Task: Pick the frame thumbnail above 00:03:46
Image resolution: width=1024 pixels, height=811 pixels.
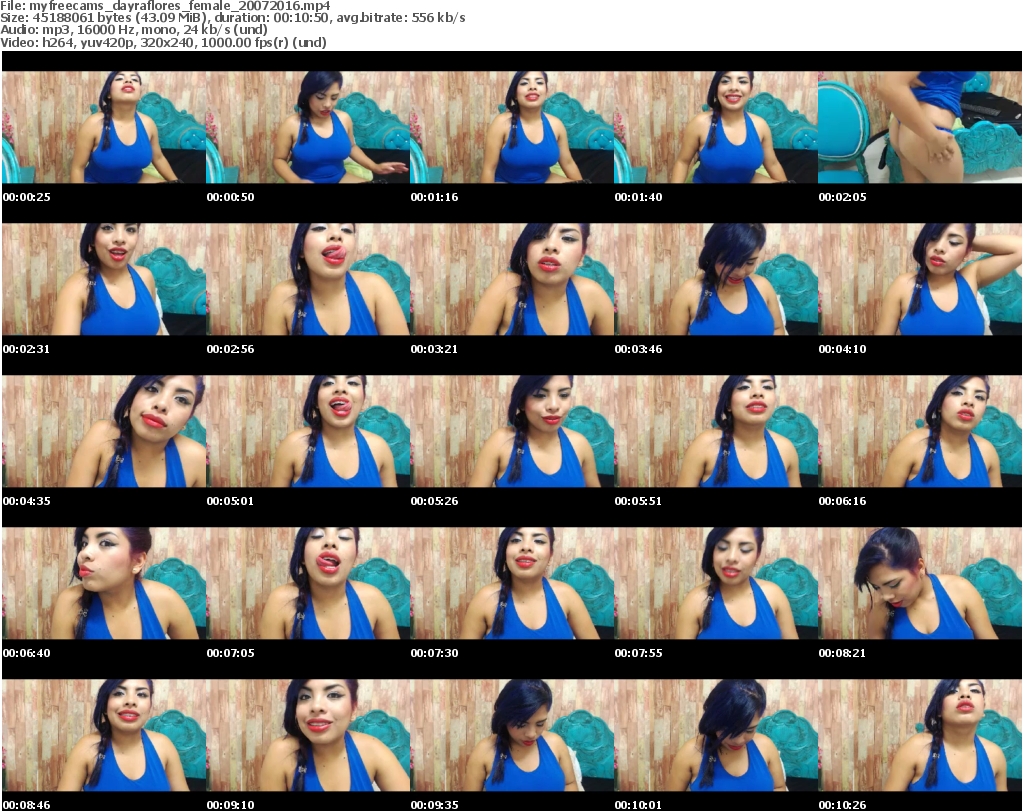Action: 716,279
